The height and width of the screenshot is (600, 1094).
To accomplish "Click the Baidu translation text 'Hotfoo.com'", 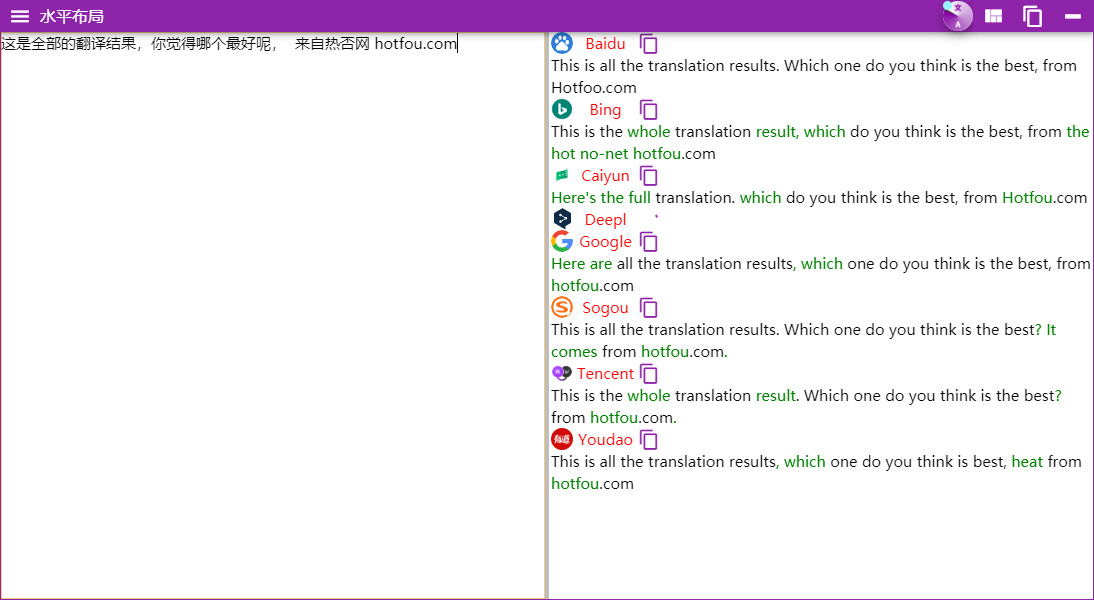I will (x=594, y=88).
